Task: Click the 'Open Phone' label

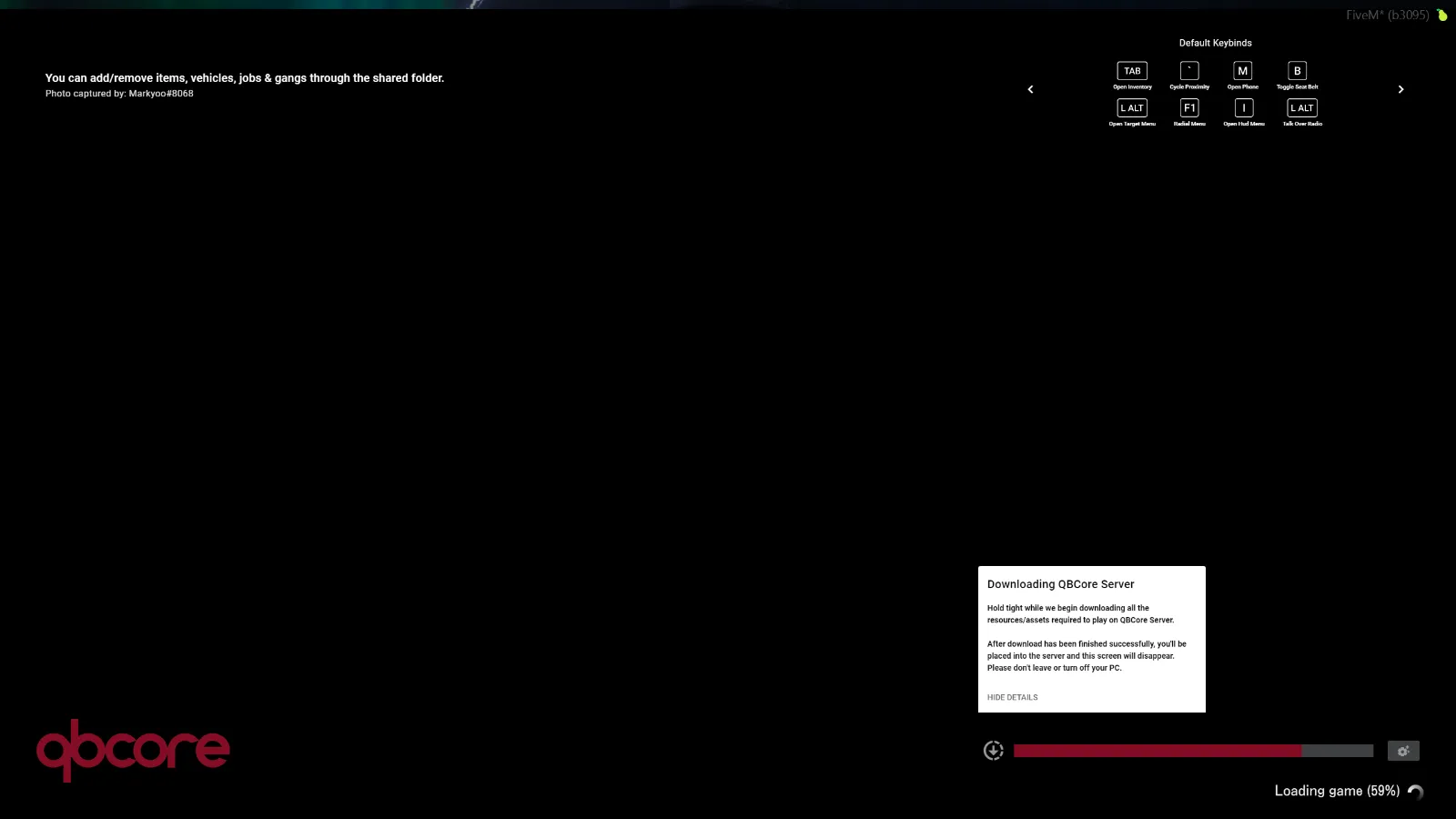Action: click(1243, 87)
